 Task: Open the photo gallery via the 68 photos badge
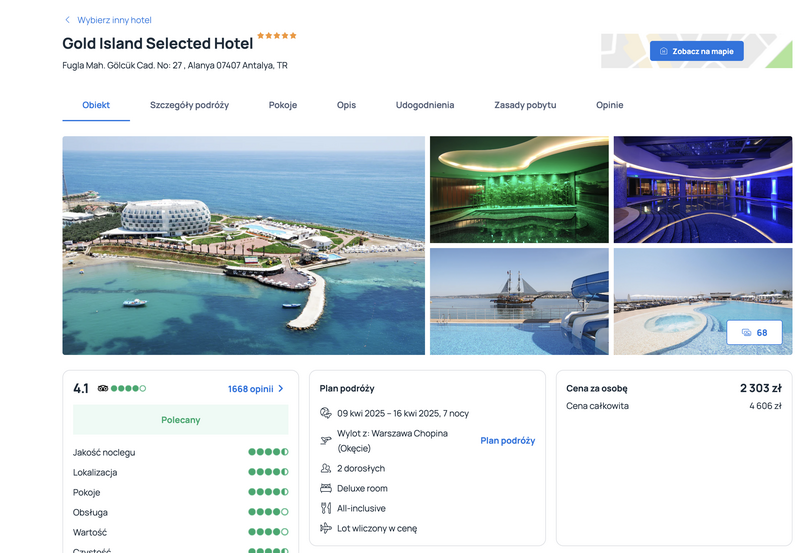coord(754,333)
